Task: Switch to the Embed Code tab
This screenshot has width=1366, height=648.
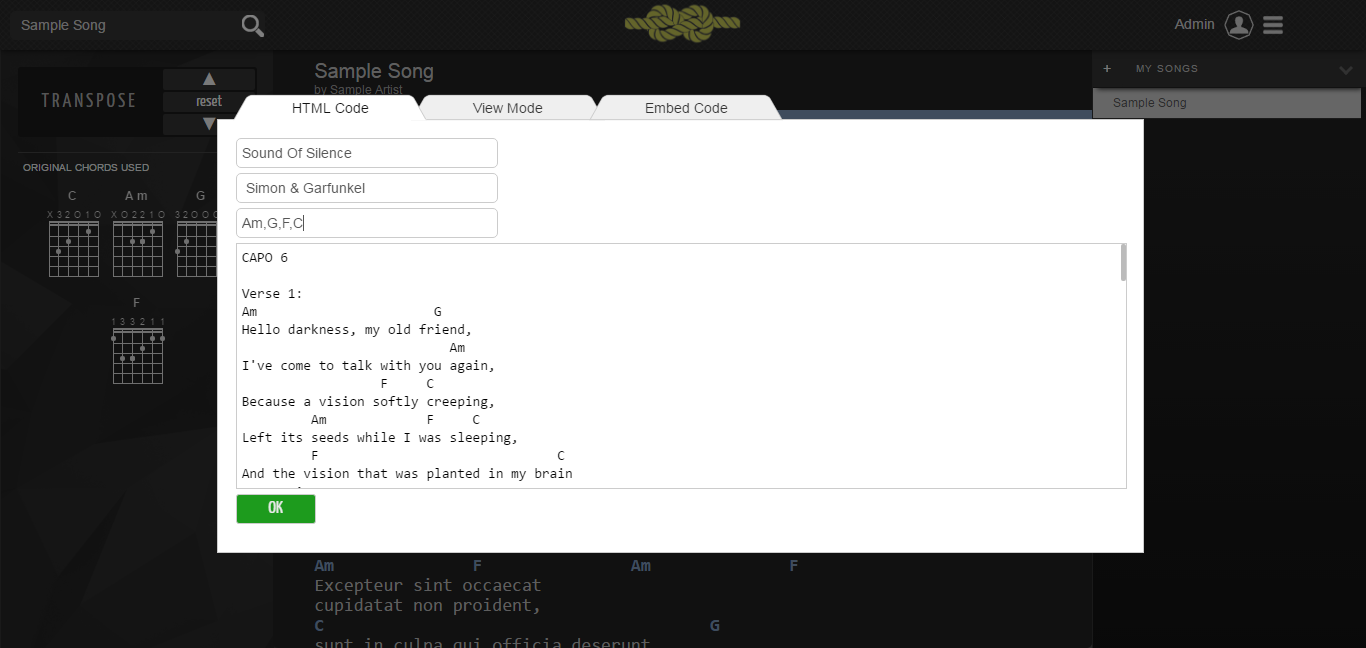Action: [x=686, y=108]
